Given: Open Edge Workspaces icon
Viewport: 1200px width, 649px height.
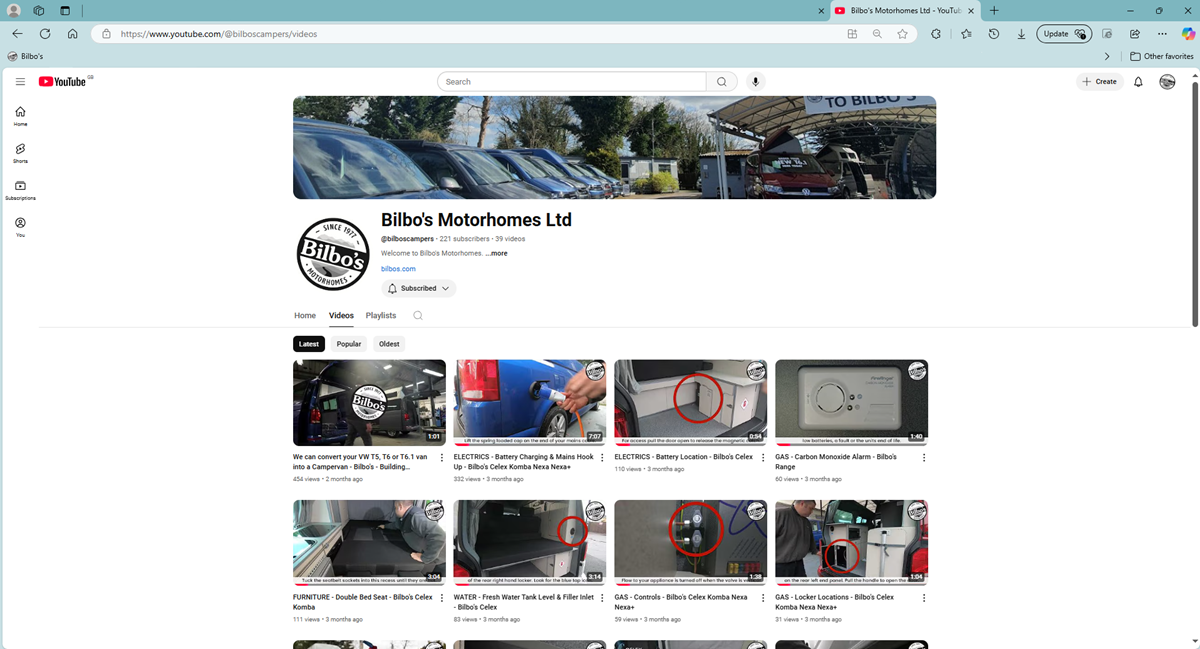Looking at the screenshot, I should [x=39, y=10].
